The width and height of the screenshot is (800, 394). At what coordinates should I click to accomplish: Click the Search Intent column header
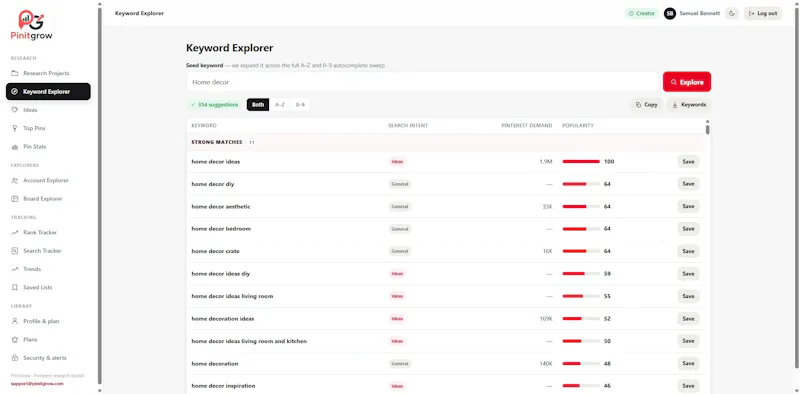[408, 126]
